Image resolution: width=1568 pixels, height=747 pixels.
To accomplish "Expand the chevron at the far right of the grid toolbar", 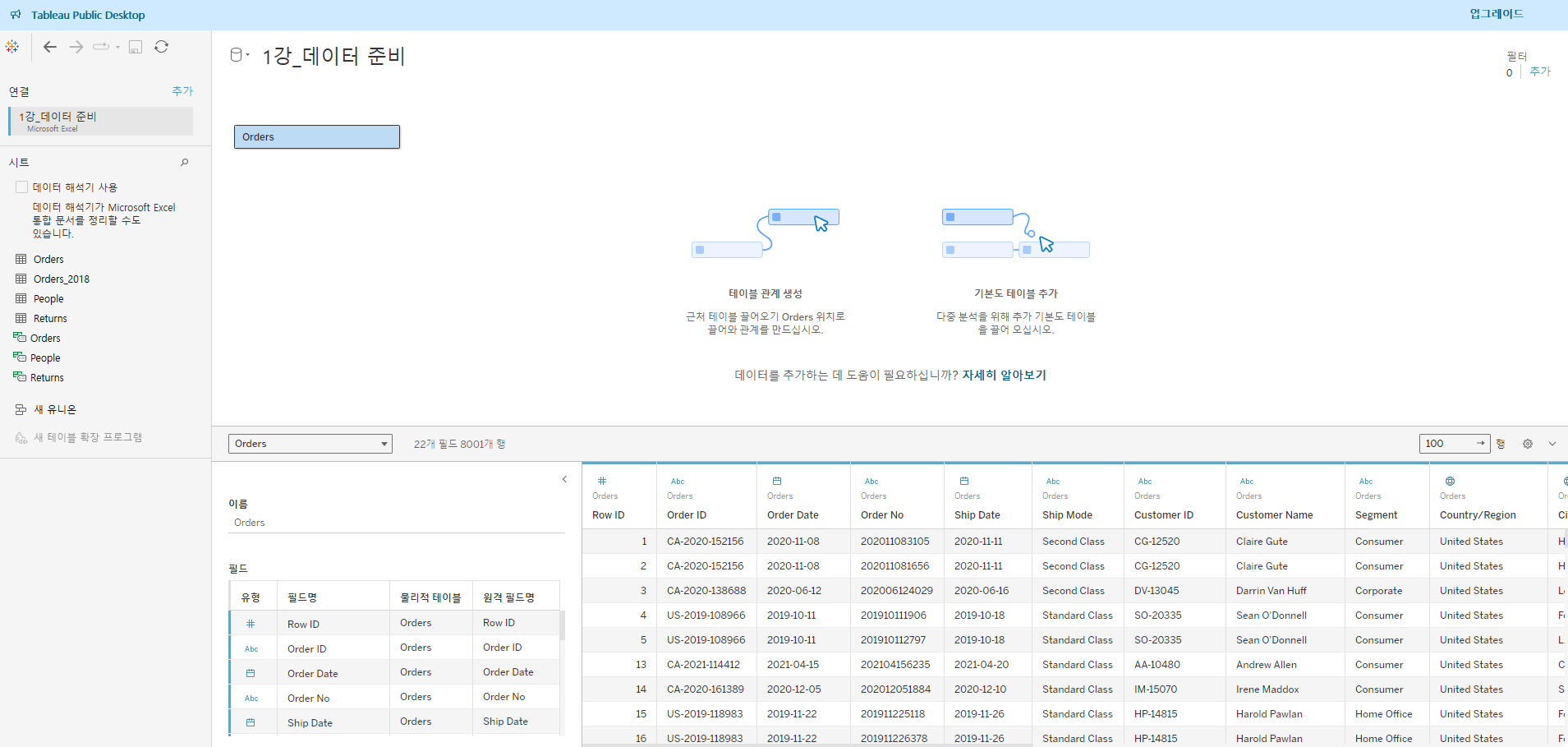I will tap(1552, 444).
